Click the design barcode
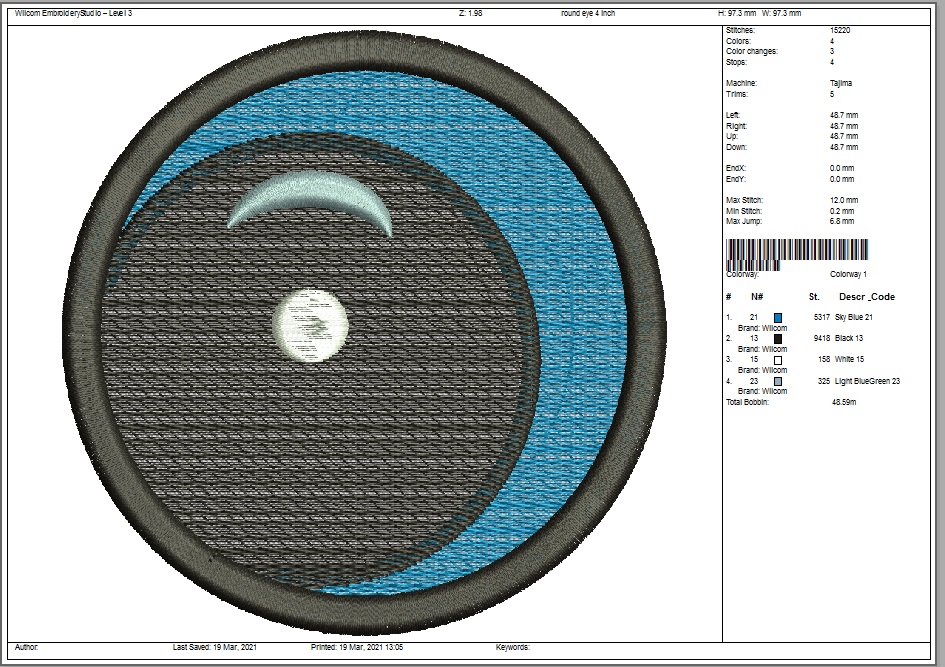The width and height of the screenshot is (945, 667). [x=797, y=251]
